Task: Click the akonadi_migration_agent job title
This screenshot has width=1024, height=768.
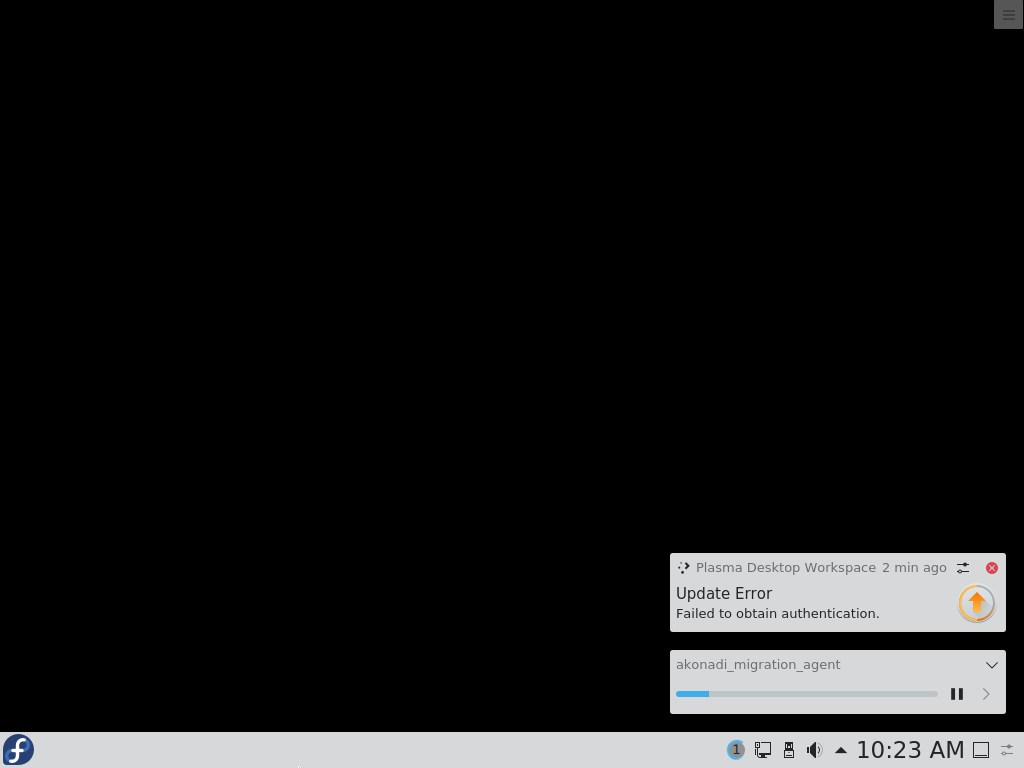Action: point(758,665)
